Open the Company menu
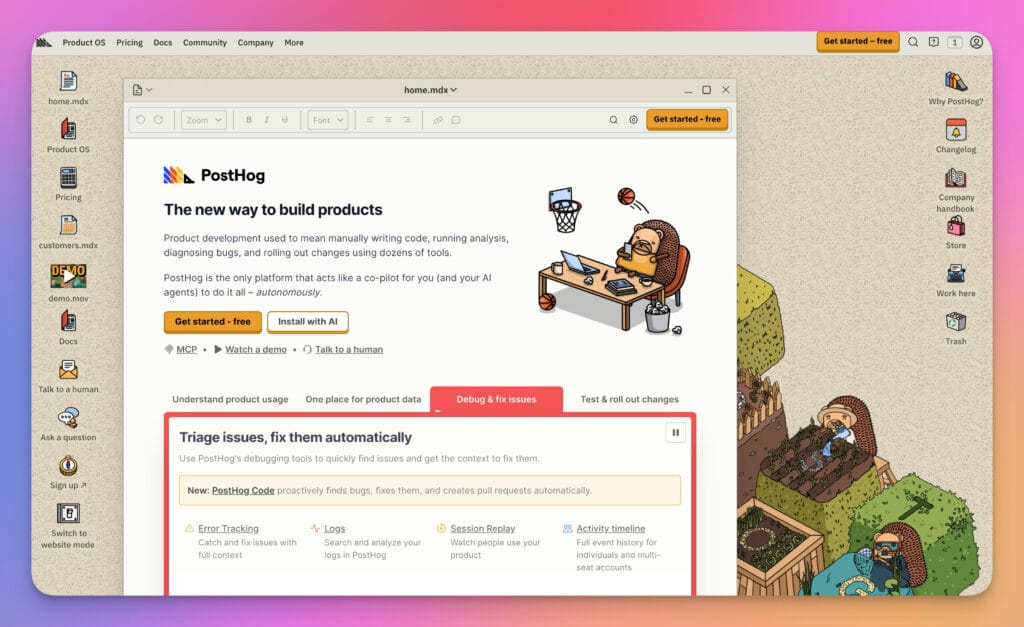Image resolution: width=1024 pixels, height=627 pixels. [x=255, y=42]
